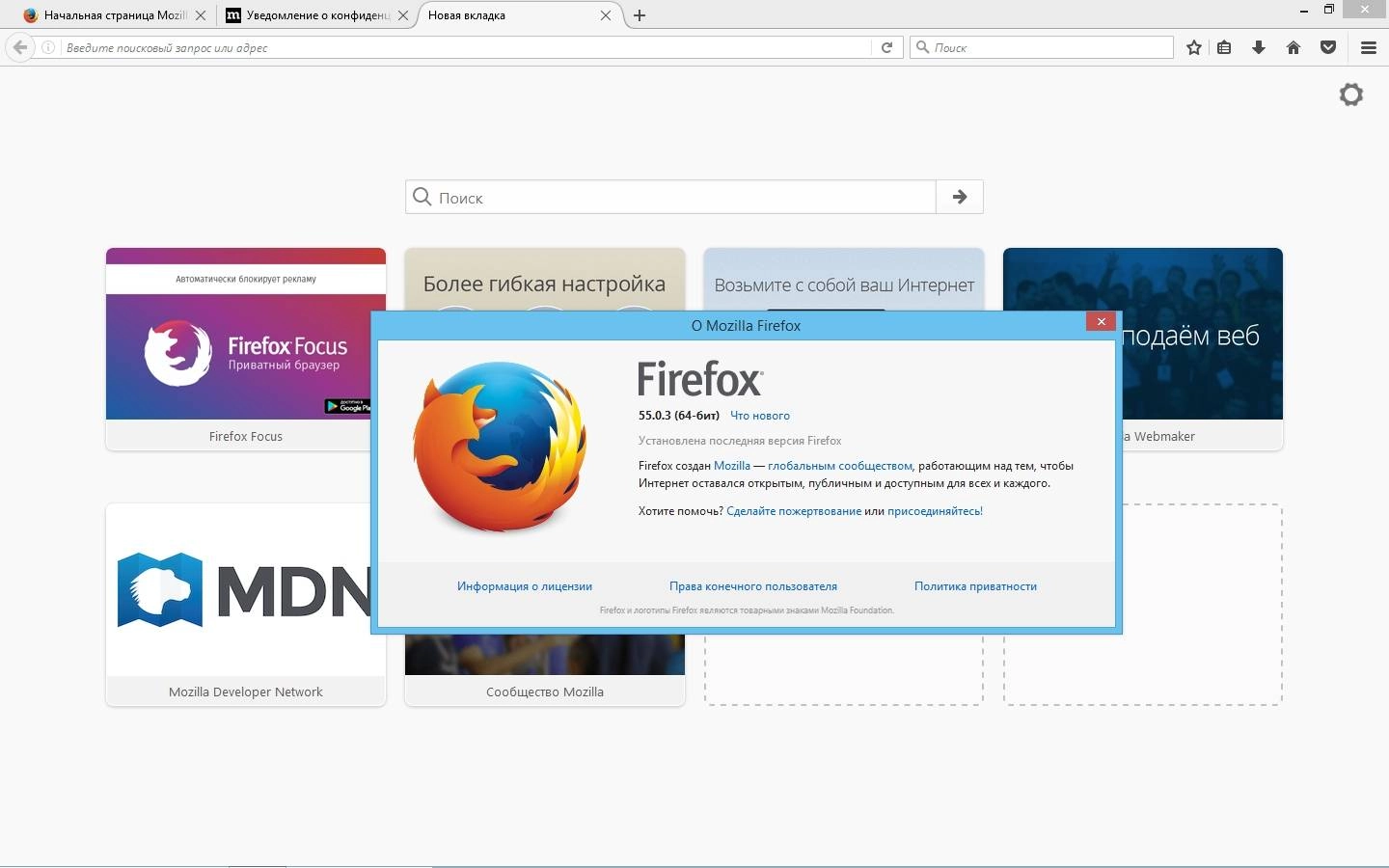Image resolution: width=1389 pixels, height=868 pixels.
Task: Close the 'Уведомление о конфиденц' tab
Action: coord(403,15)
